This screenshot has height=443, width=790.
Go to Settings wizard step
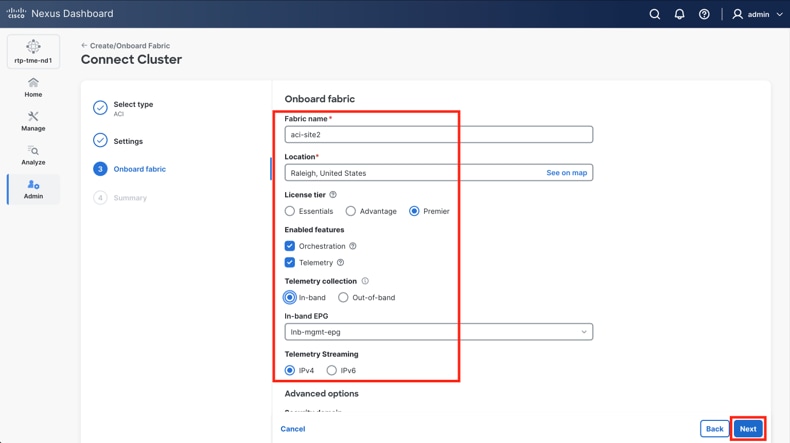click(x=128, y=141)
